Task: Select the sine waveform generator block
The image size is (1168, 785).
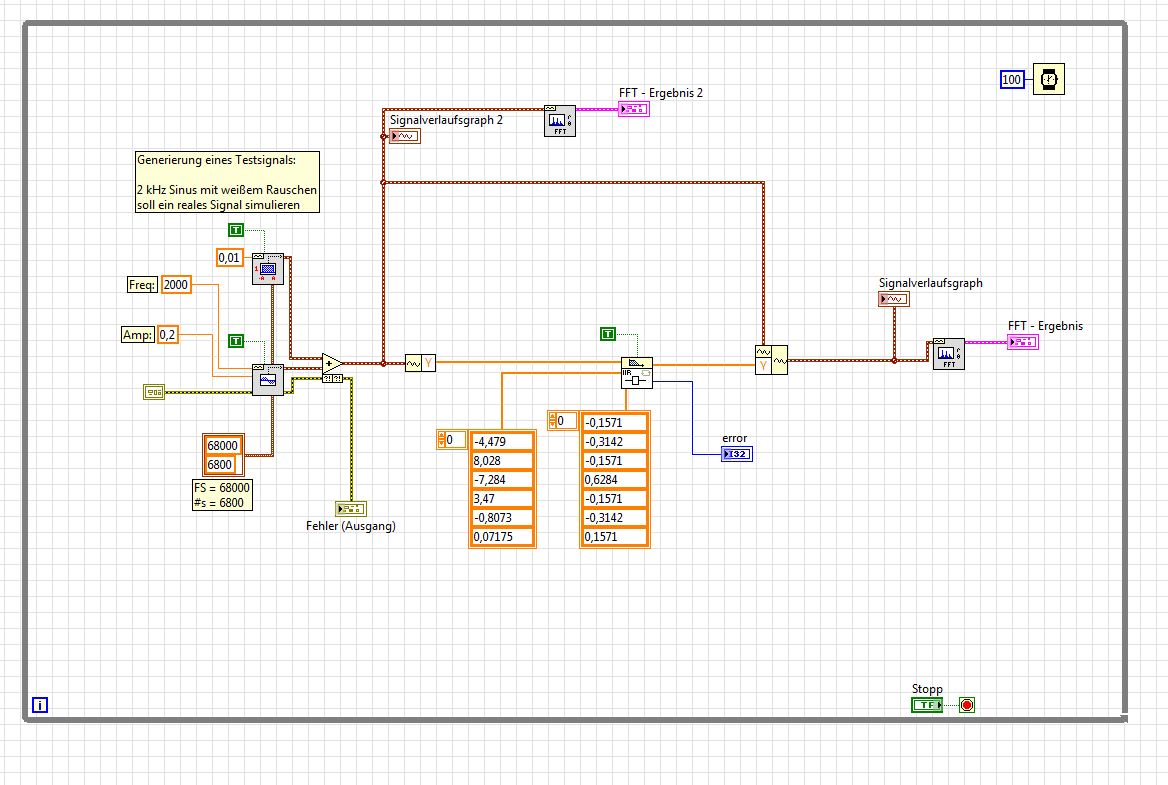Action: (267, 380)
